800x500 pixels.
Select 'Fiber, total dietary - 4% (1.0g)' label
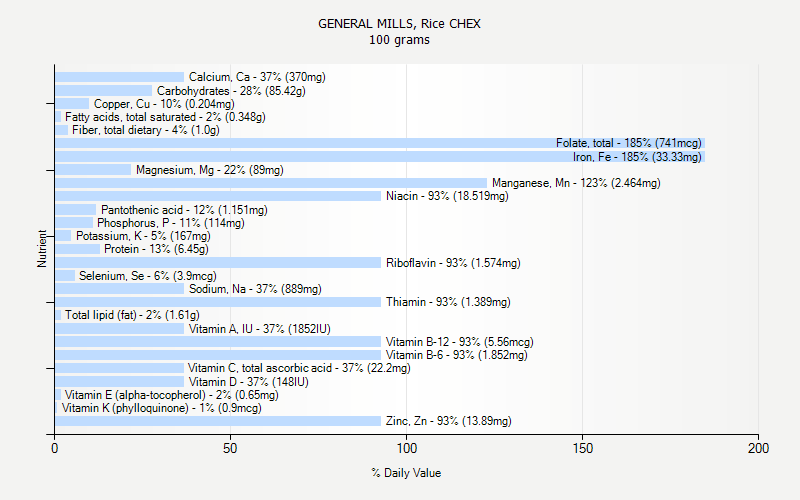pos(146,130)
